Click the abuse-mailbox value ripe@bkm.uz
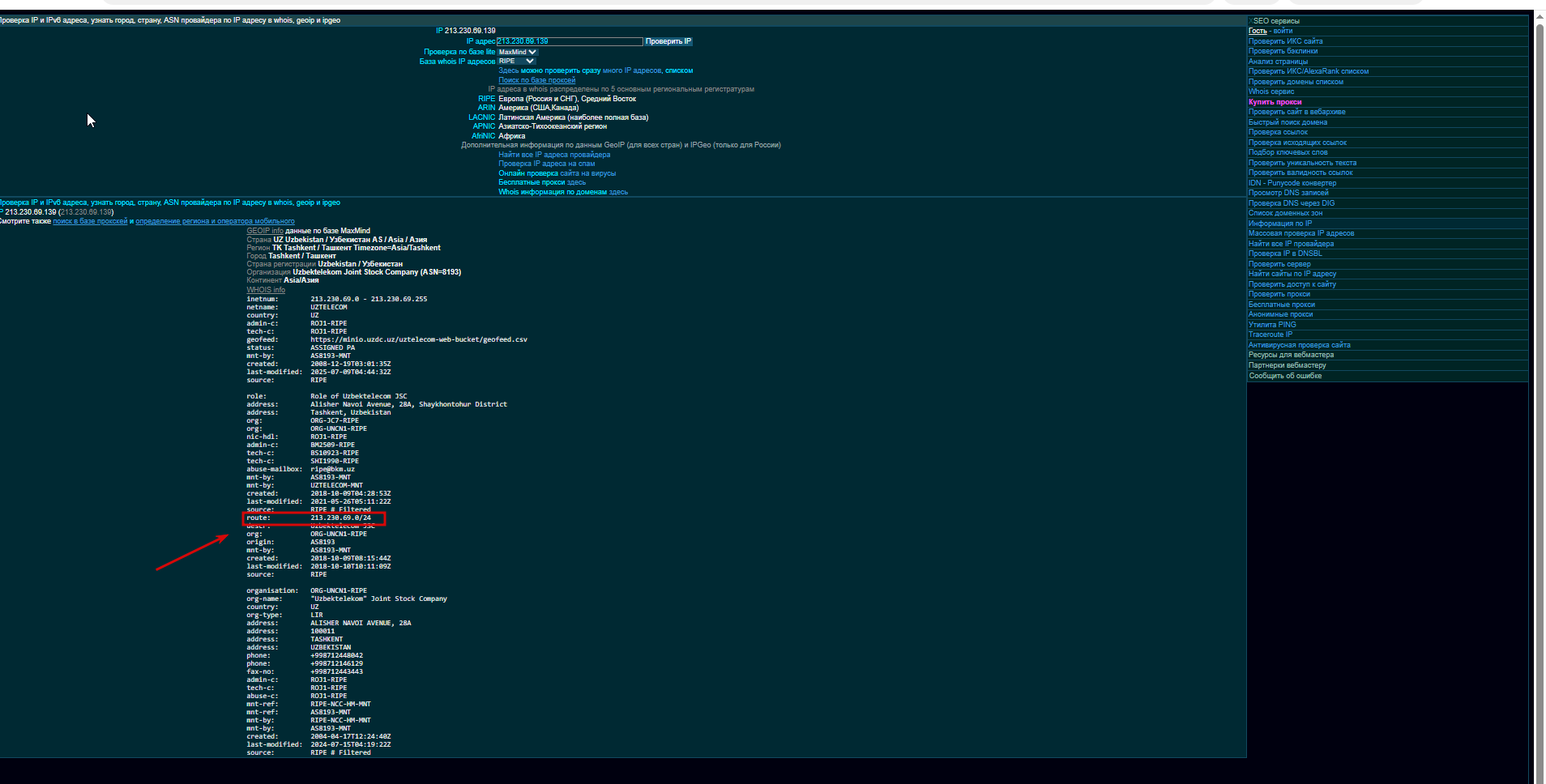The height and width of the screenshot is (784, 1546). point(332,469)
